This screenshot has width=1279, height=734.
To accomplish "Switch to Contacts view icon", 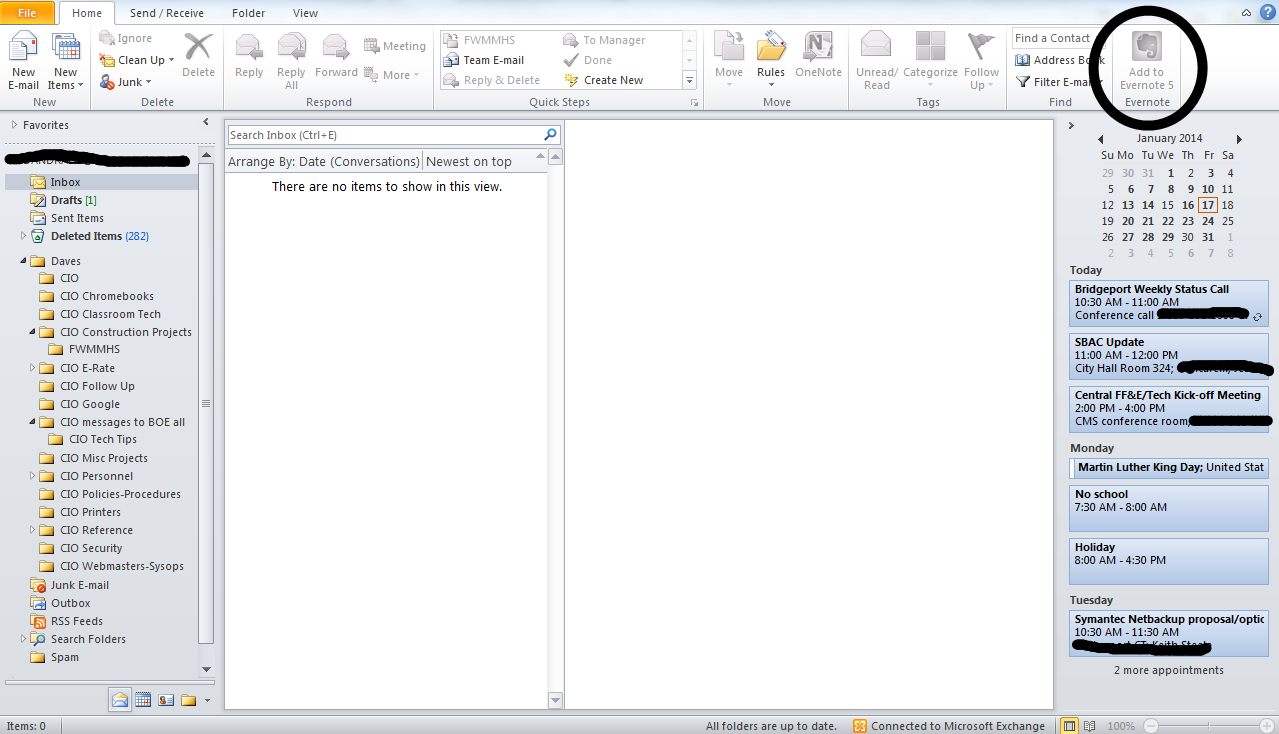I will point(166,700).
